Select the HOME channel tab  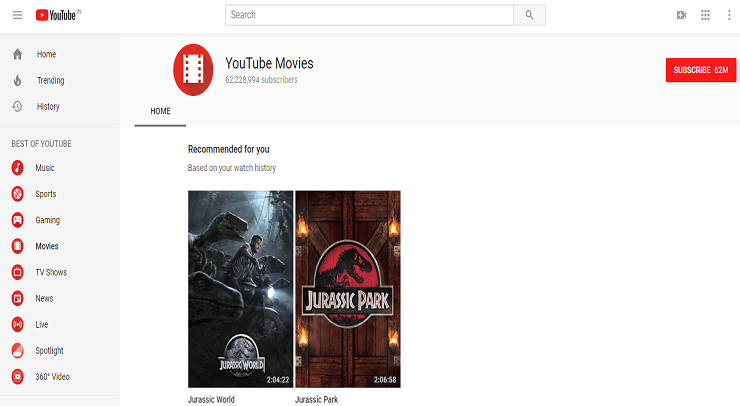160,111
